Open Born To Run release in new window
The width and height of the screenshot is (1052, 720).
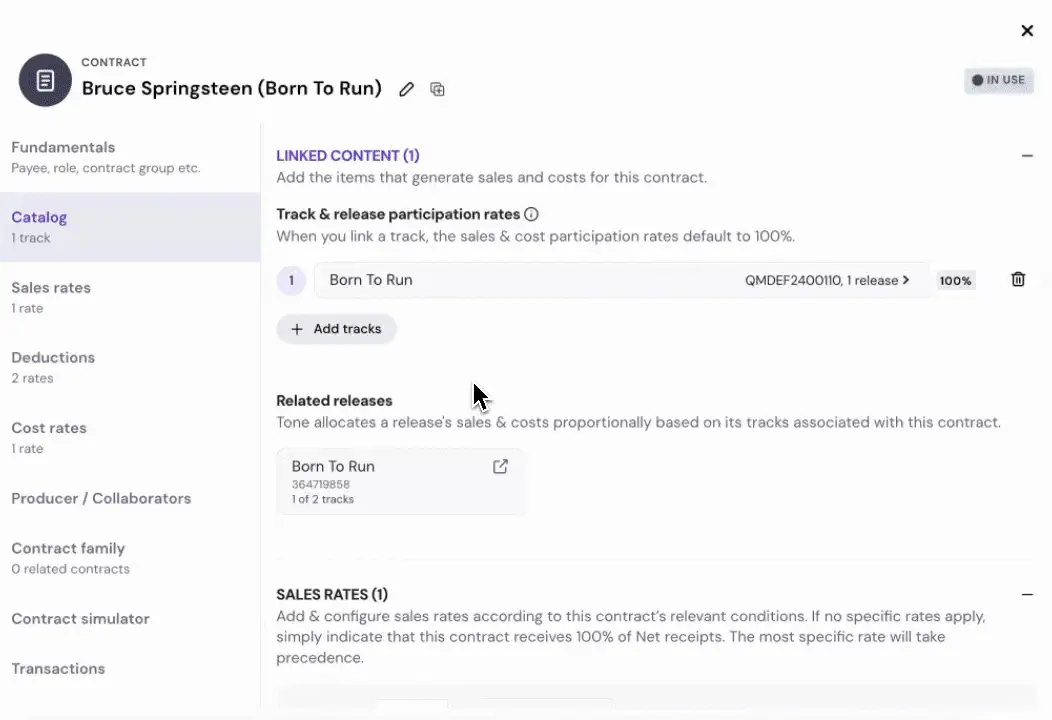click(x=501, y=466)
